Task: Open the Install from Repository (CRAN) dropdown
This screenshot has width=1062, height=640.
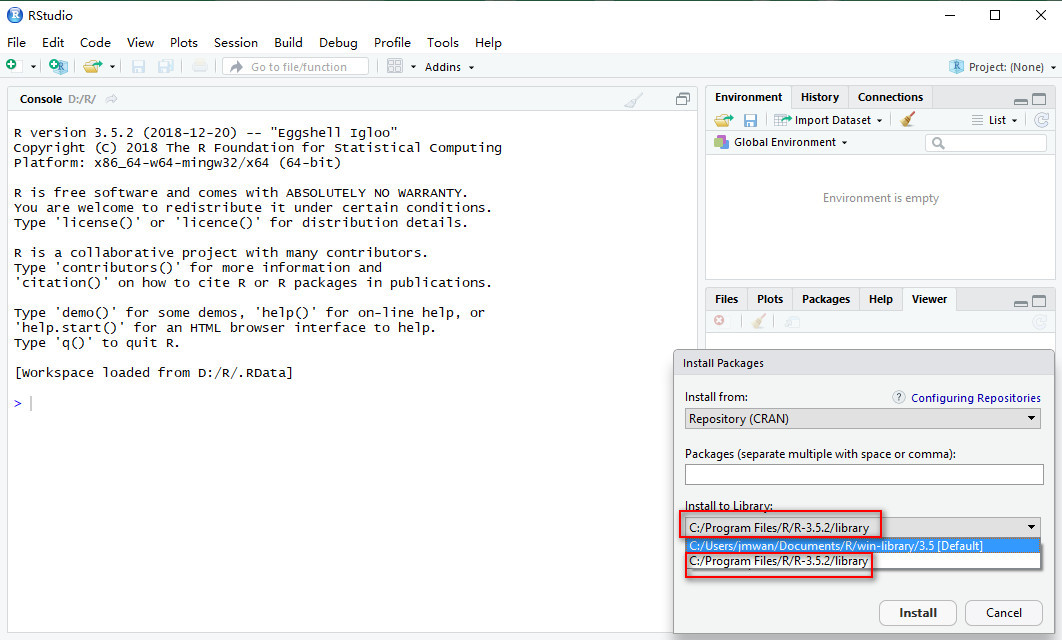Action: pos(862,419)
